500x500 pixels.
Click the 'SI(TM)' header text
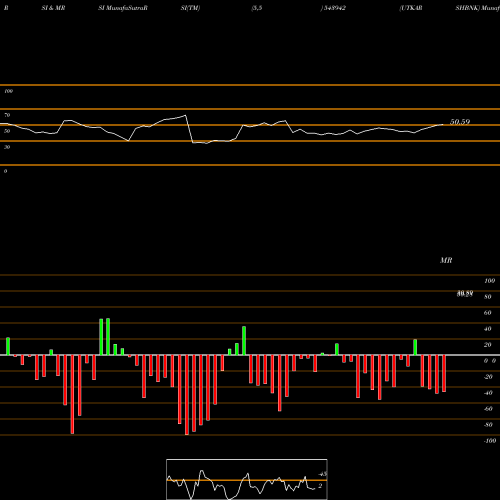coord(190,8)
